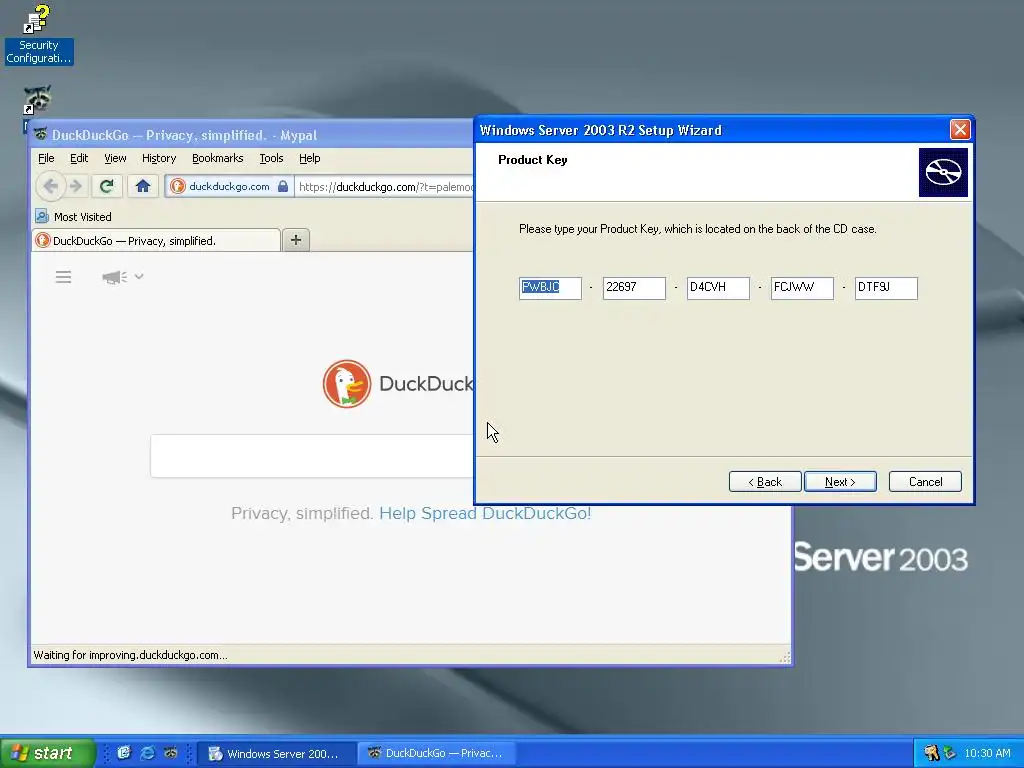Open the View menu in Mypal
This screenshot has width=1024, height=768.
115,158
